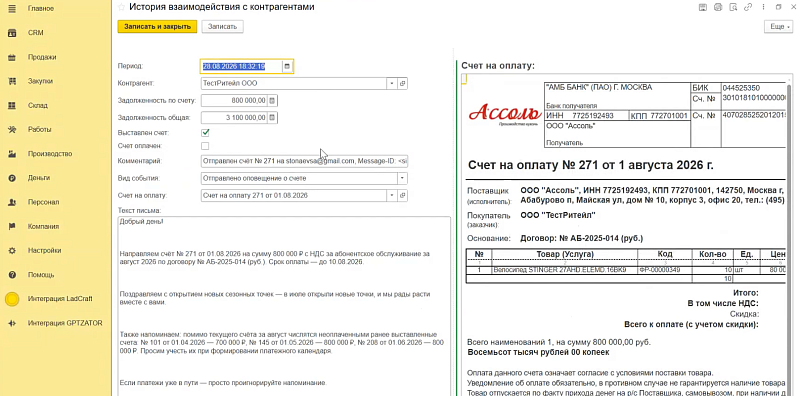Click Восемьсот тысяч рублей 00 копеек text
The image size is (800, 396).
tap(538, 352)
